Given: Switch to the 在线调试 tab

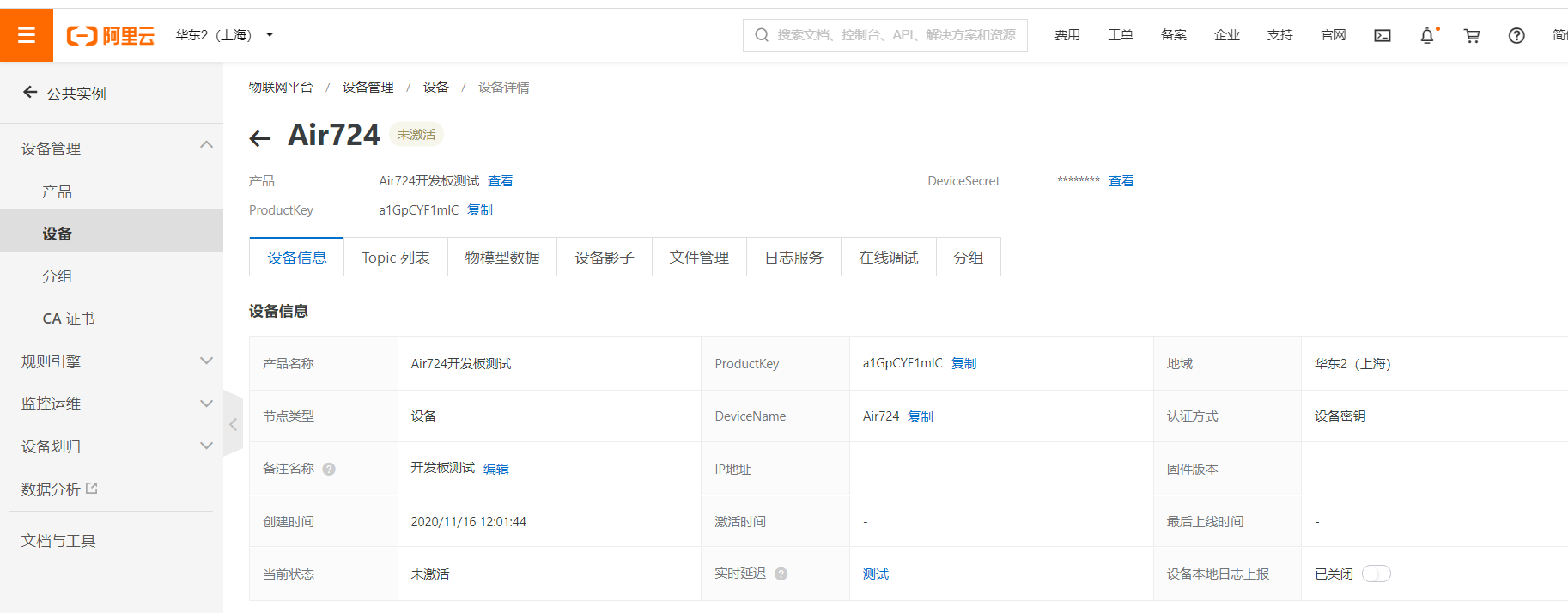Looking at the screenshot, I should click(889, 258).
